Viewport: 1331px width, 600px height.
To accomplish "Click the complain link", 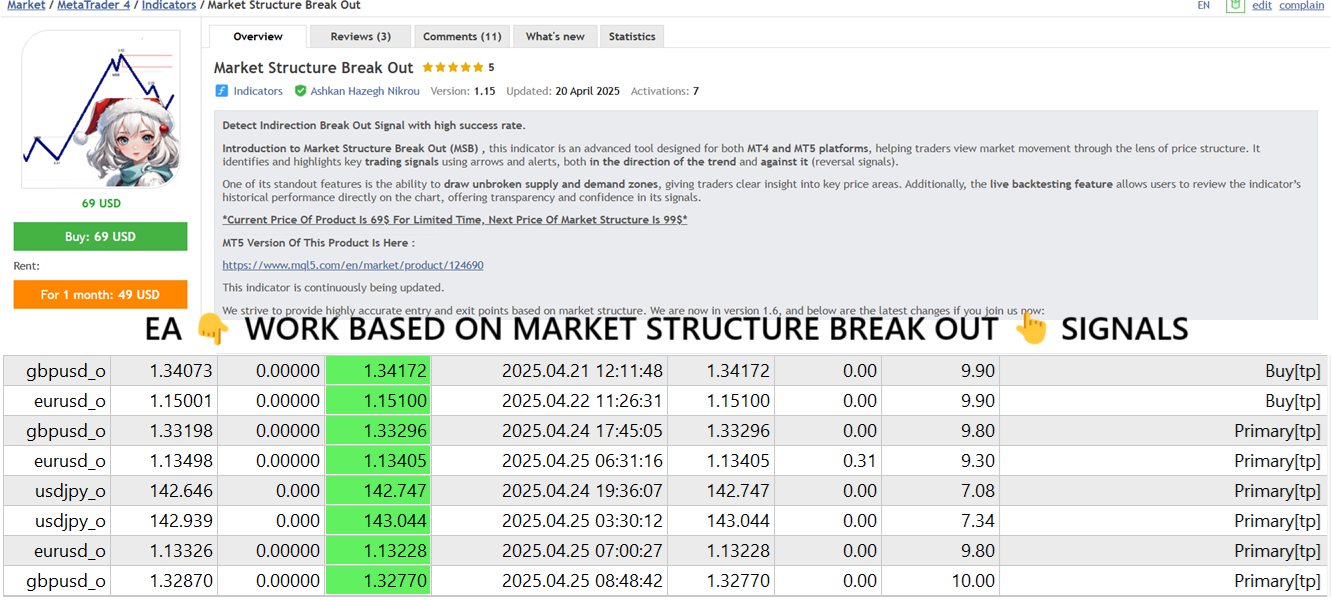I will (x=1302, y=5).
